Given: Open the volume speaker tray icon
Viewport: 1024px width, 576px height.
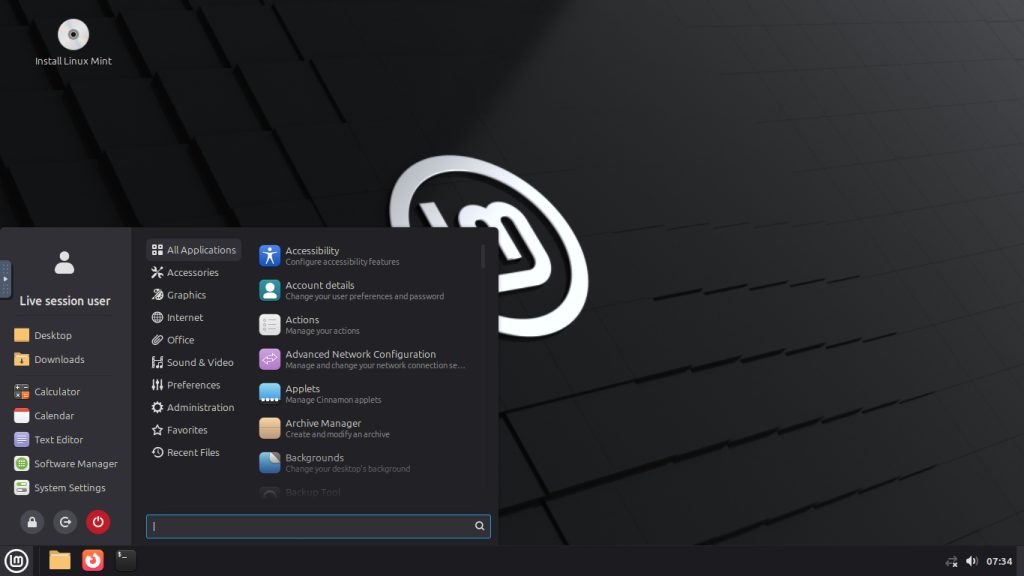Looking at the screenshot, I should tap(972, 561).
